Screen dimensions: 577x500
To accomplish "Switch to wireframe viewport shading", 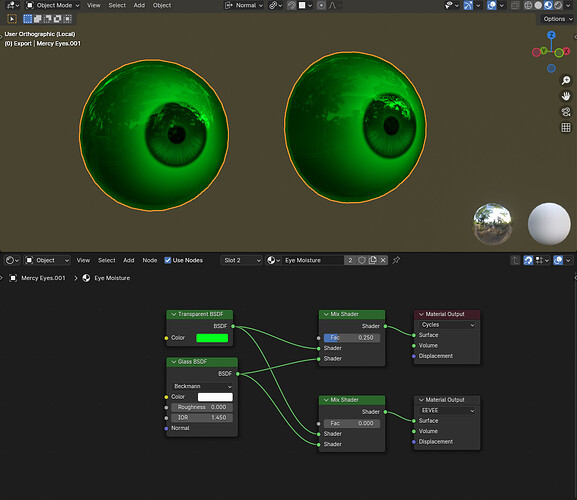I will pyautogui.click(x=528, y=5).
